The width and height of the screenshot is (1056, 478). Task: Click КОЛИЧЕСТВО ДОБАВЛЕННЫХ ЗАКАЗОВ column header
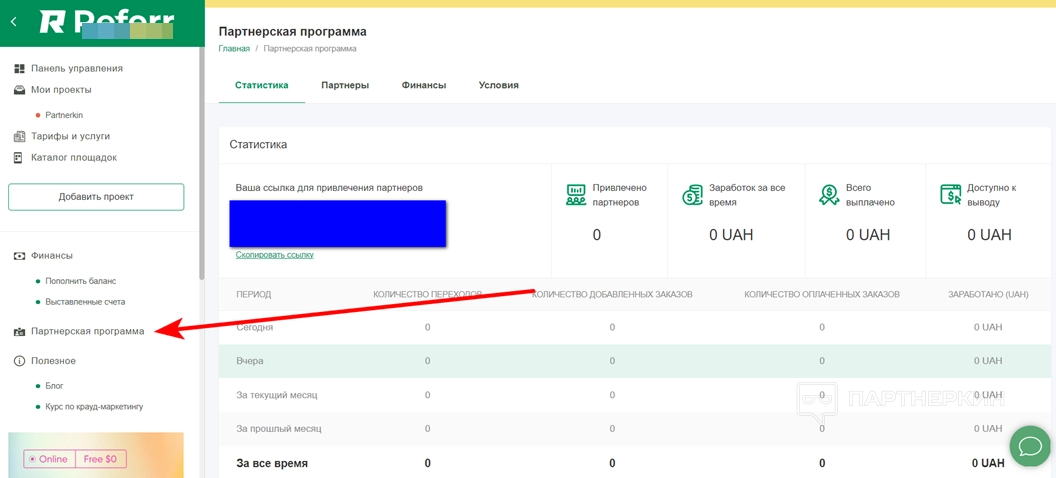pyautogui.click(x=612, y=294)
